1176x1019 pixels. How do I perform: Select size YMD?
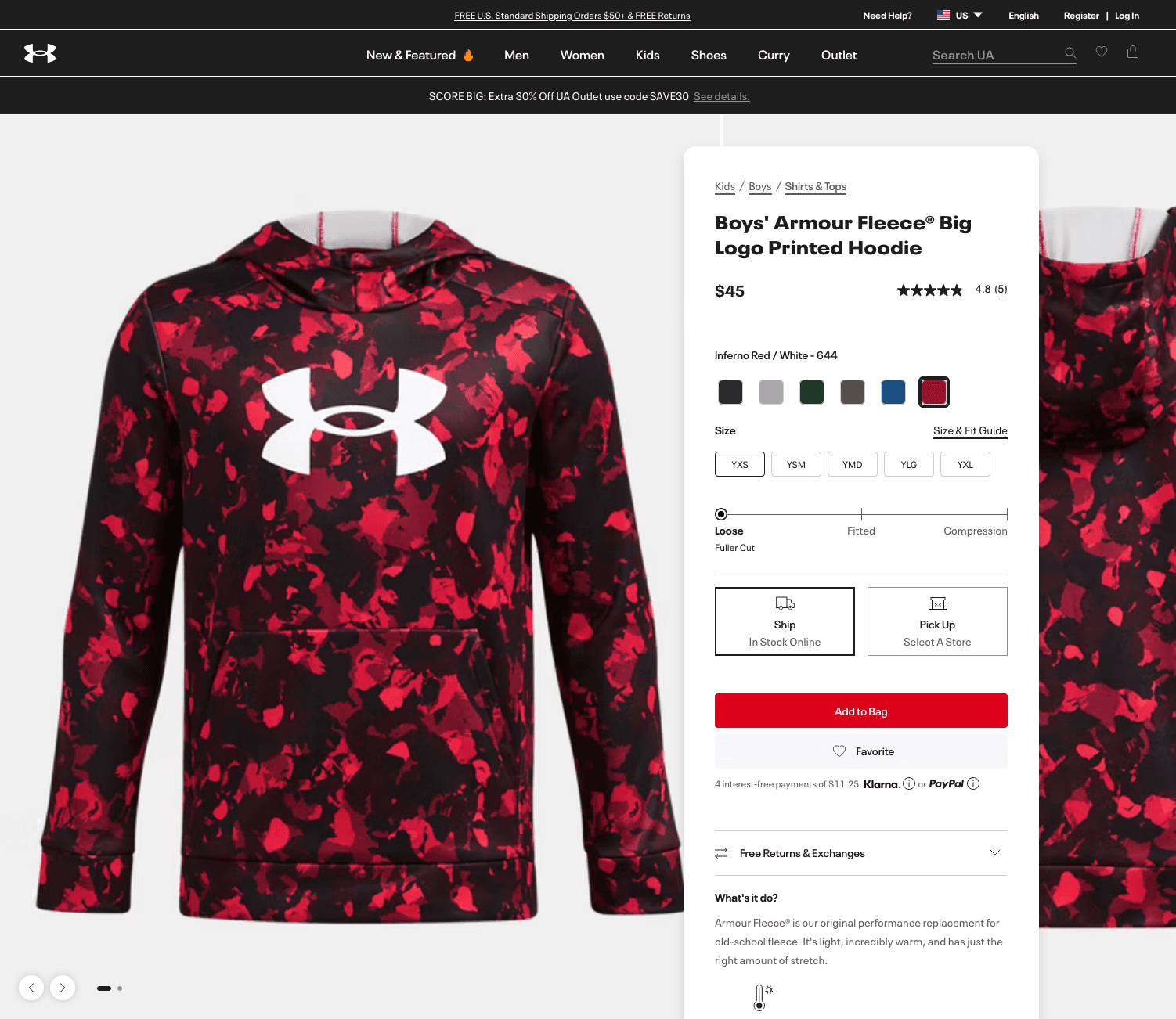853,464
